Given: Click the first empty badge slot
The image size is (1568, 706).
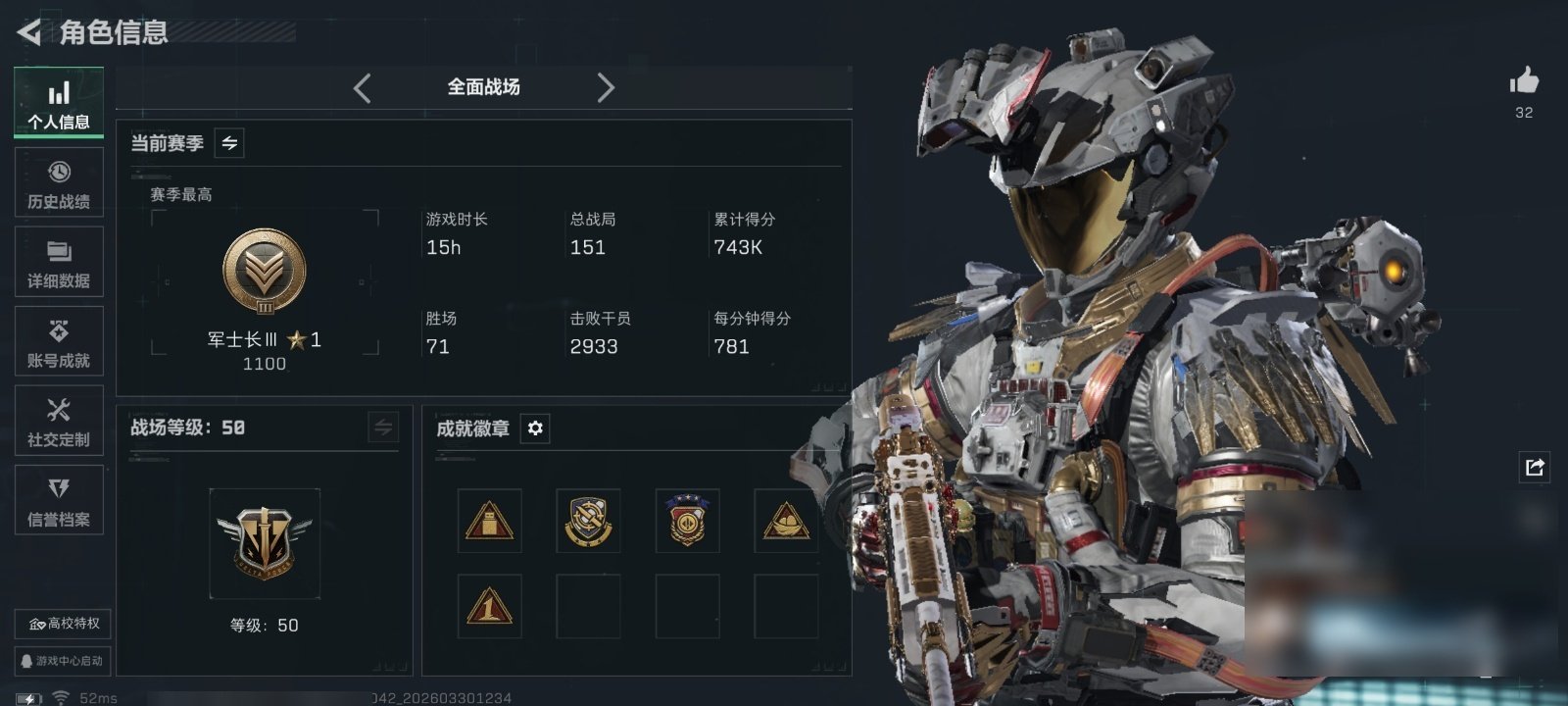Looking at the screenshot, I should (588, 607).
